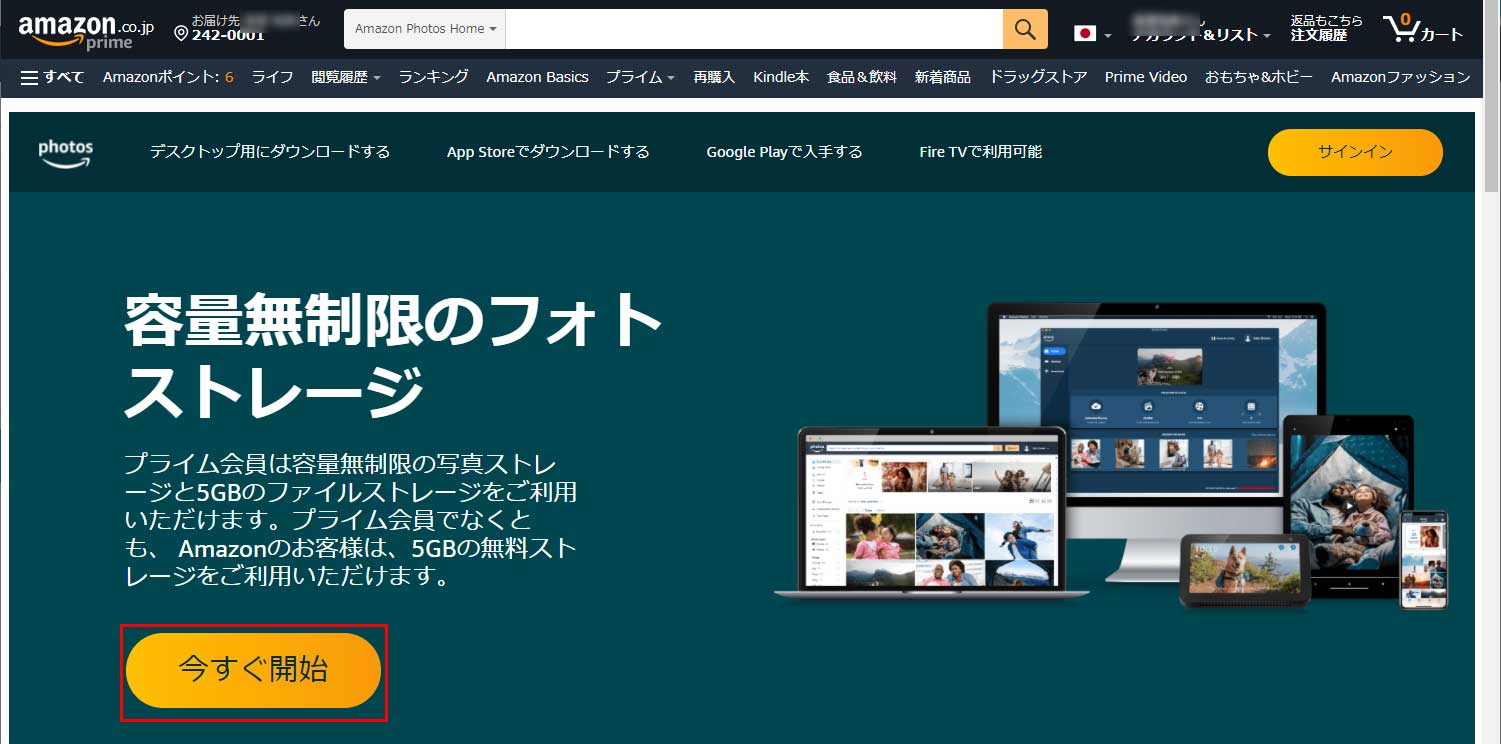Click the サインイン button
1501x744 pixels.
[x=1354, y=152]
